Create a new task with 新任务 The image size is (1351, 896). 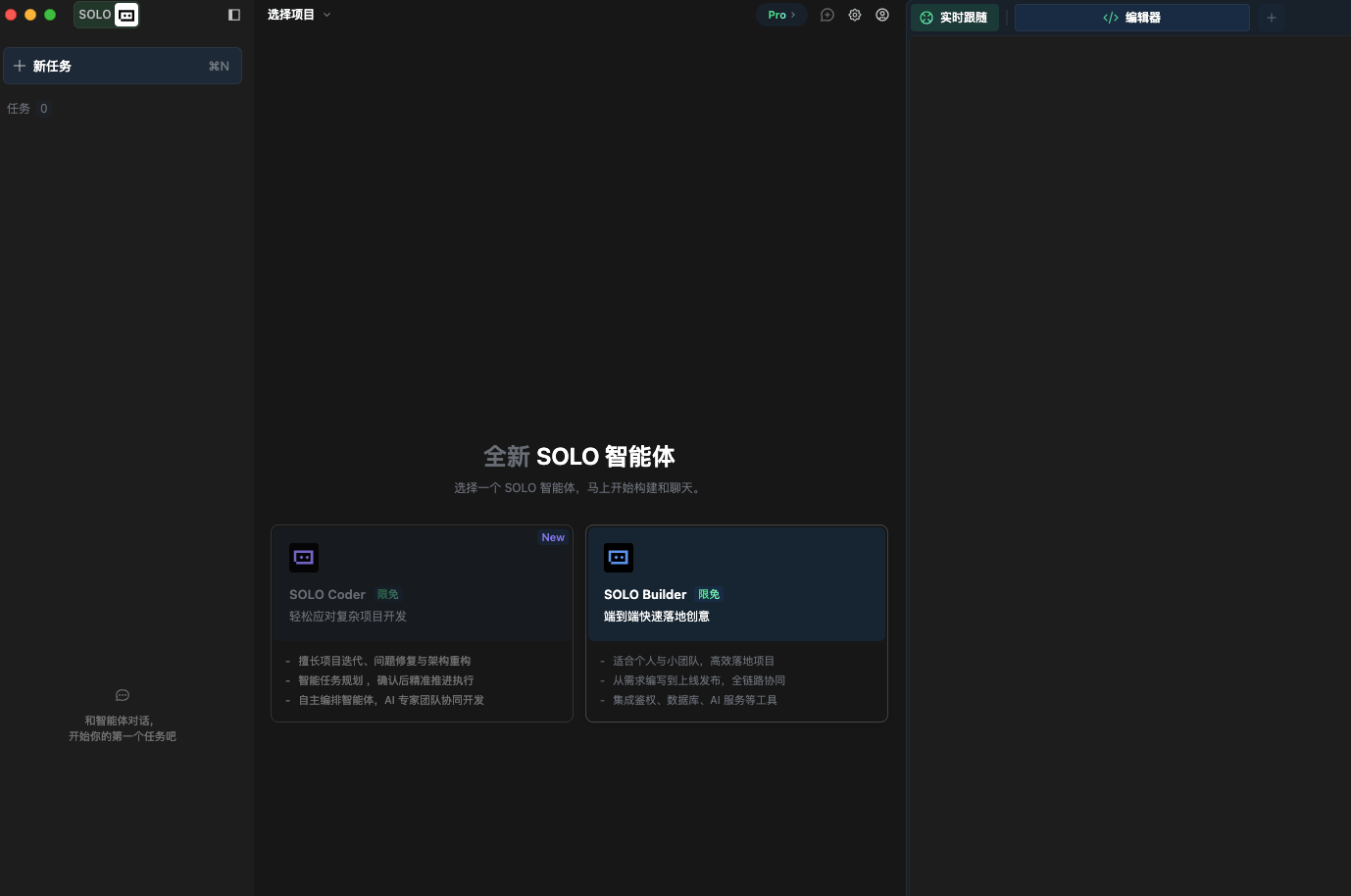click(x=123, y=66)
